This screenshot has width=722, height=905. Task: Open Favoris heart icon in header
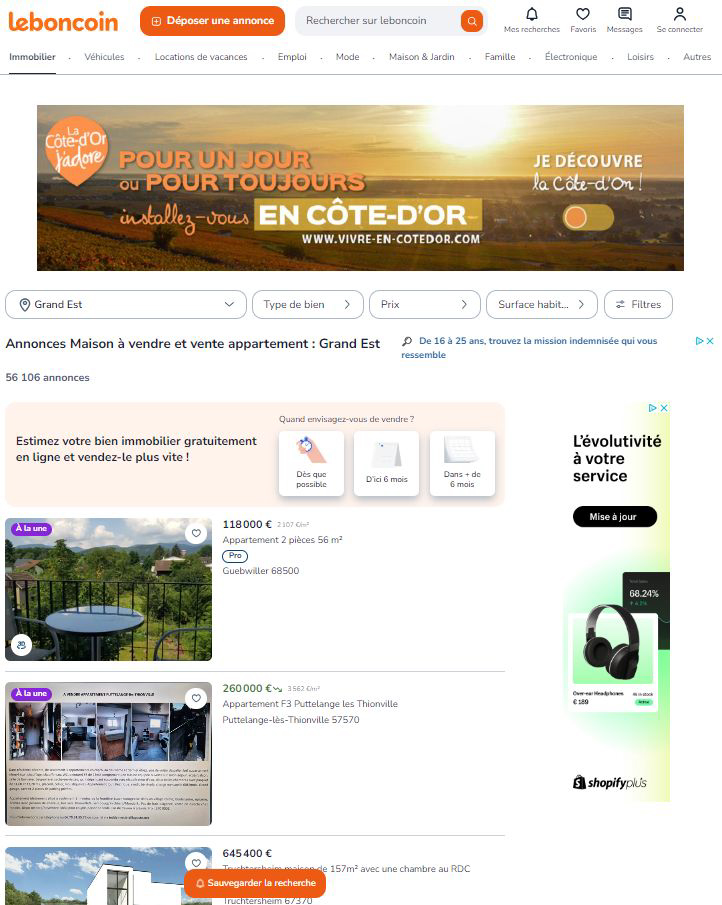click(583, 14)
